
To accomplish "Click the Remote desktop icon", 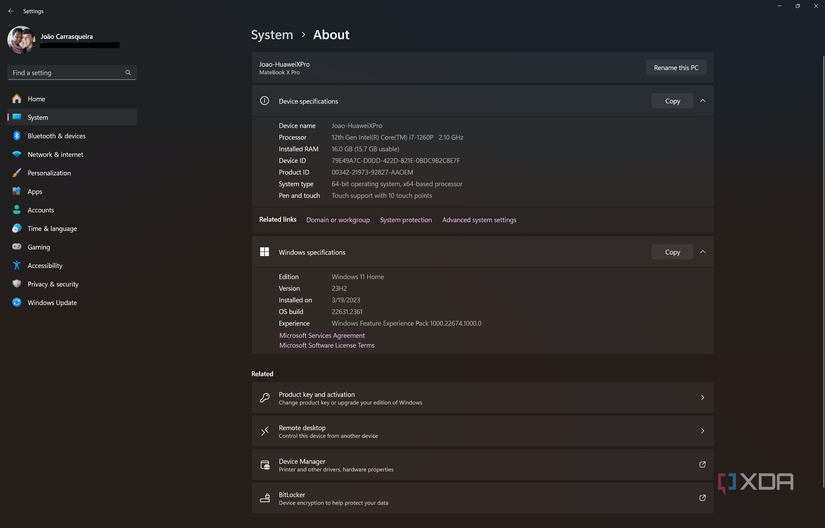I will tap(265, 431).
